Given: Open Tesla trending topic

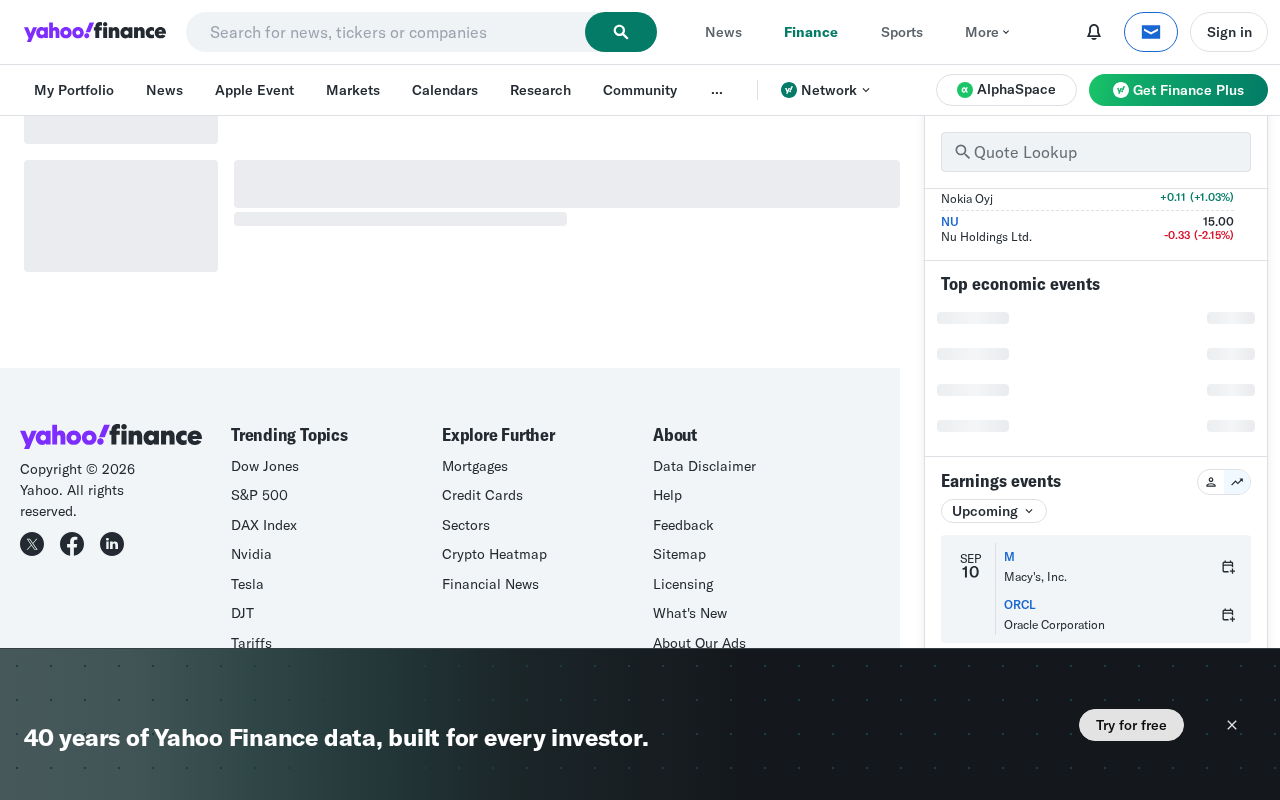Looking at the screenshot, I should pos(247,584).
